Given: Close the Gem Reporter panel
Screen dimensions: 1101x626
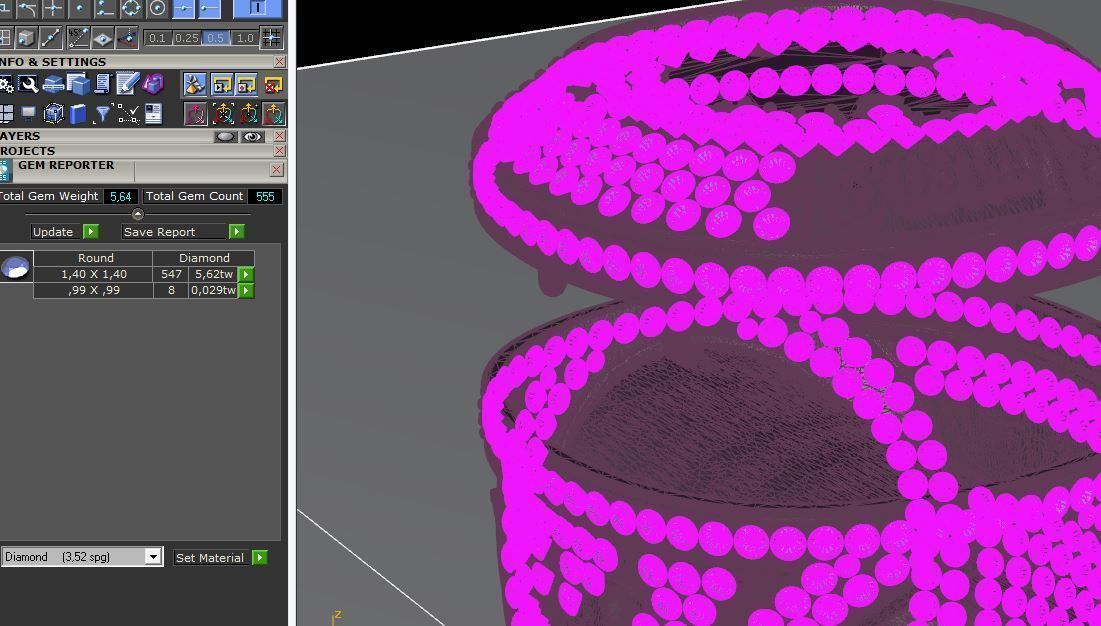Looking at the screenshot, I should click(x=277, y=169).
